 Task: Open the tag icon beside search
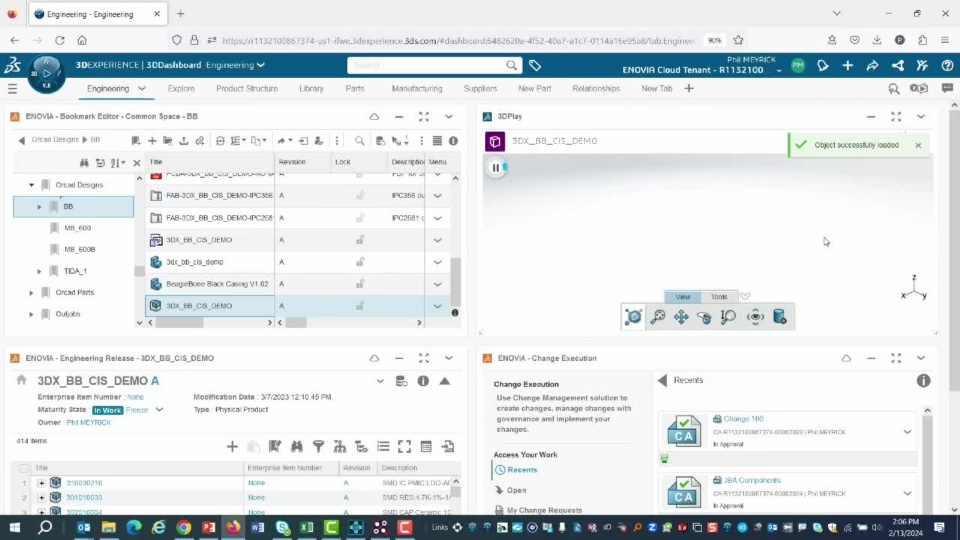(534, 65)
